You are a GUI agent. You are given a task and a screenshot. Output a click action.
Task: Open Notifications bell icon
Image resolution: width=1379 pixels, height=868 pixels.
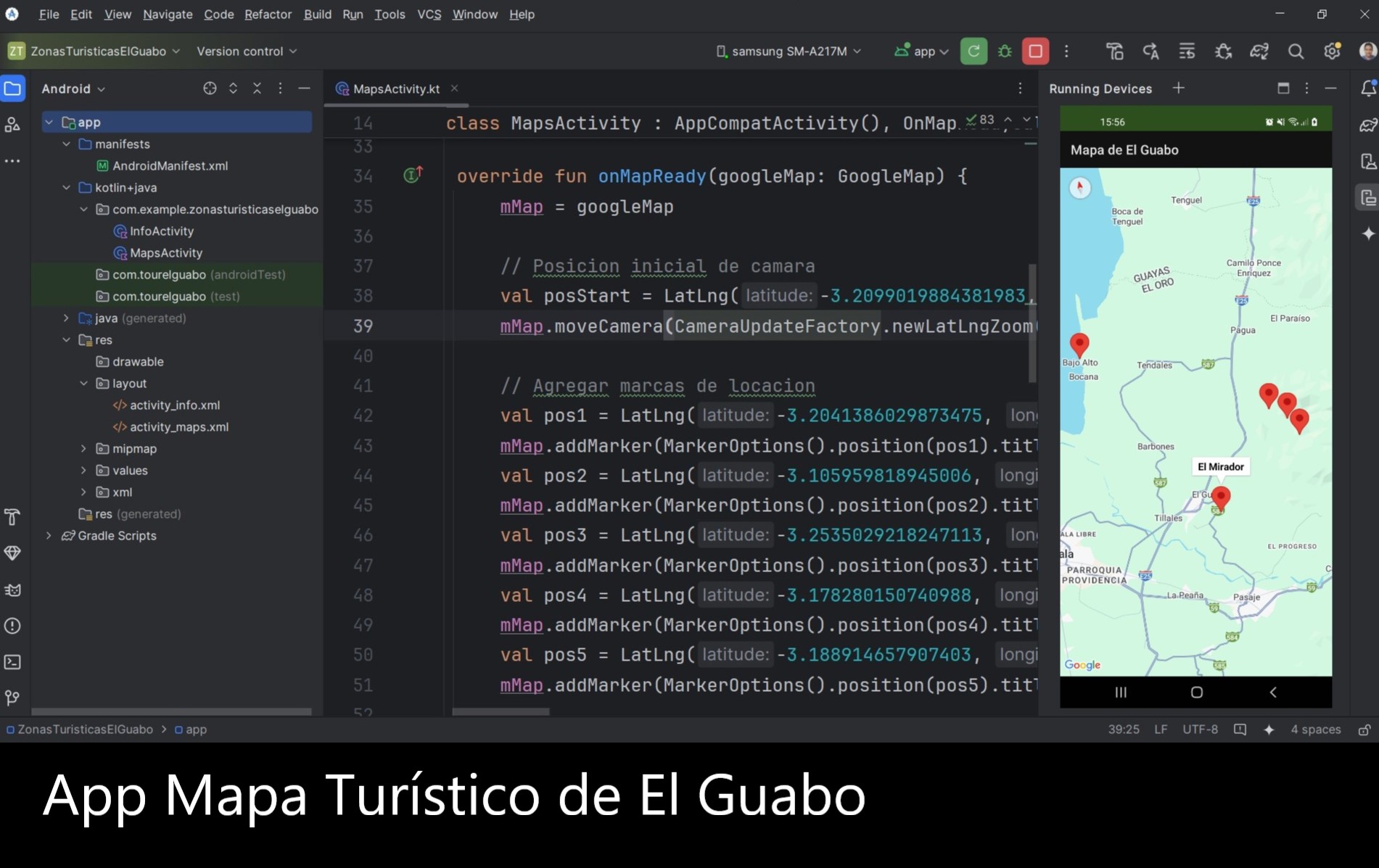click(1368, 88)
